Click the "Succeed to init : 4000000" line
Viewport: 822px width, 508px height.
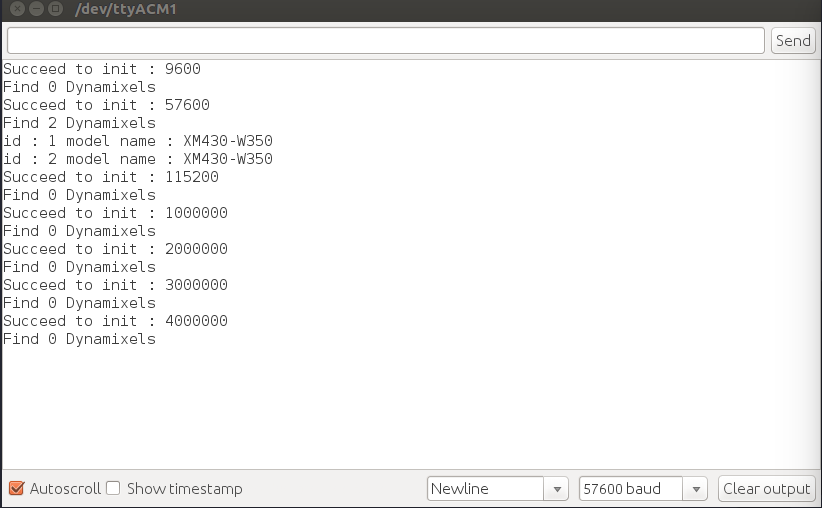pyautogui.click(x=115, y=321)
